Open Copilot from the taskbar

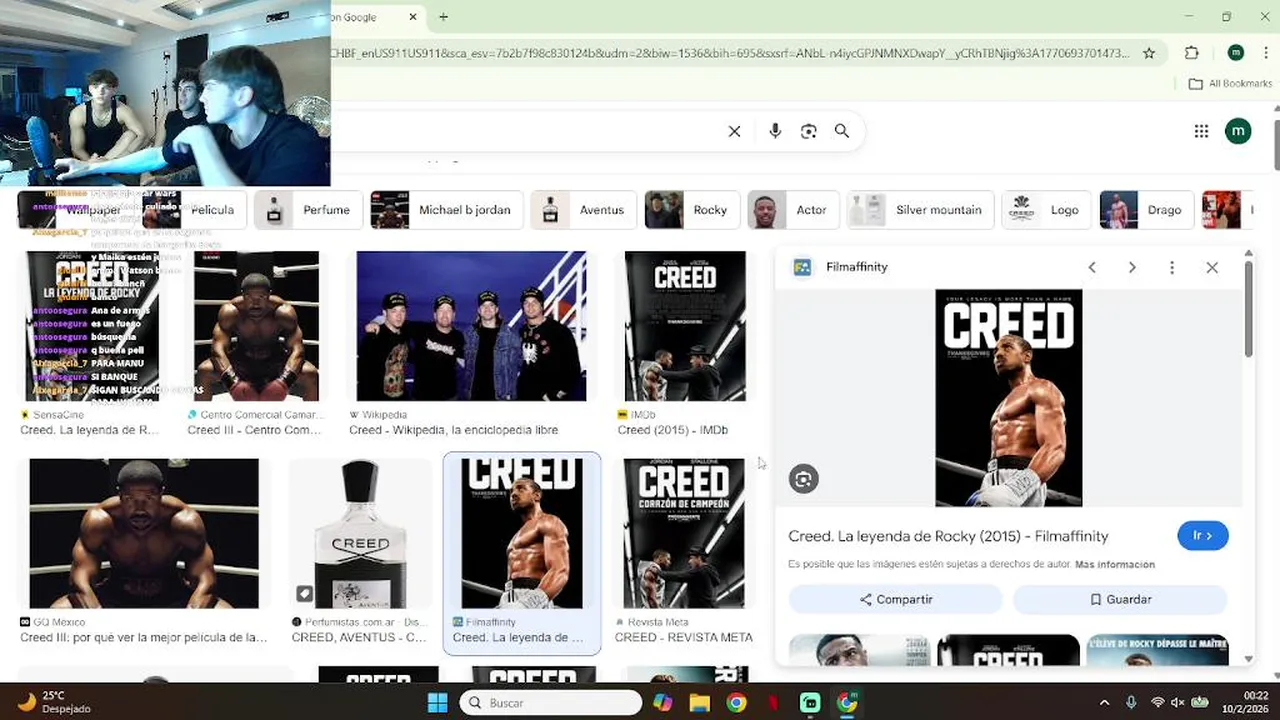pos(662,703)
